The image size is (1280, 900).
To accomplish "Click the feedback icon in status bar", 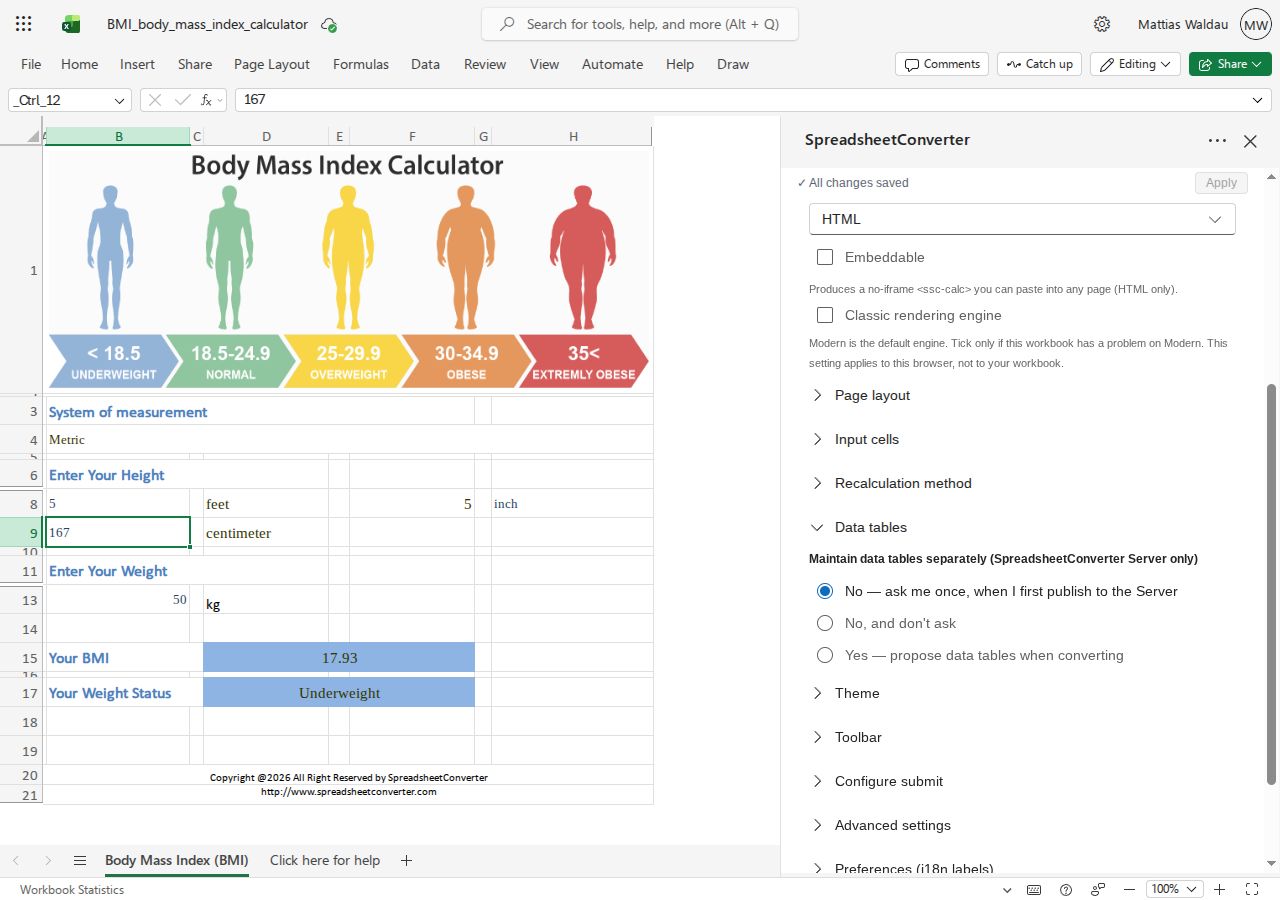I will [x=1098, y=889].
